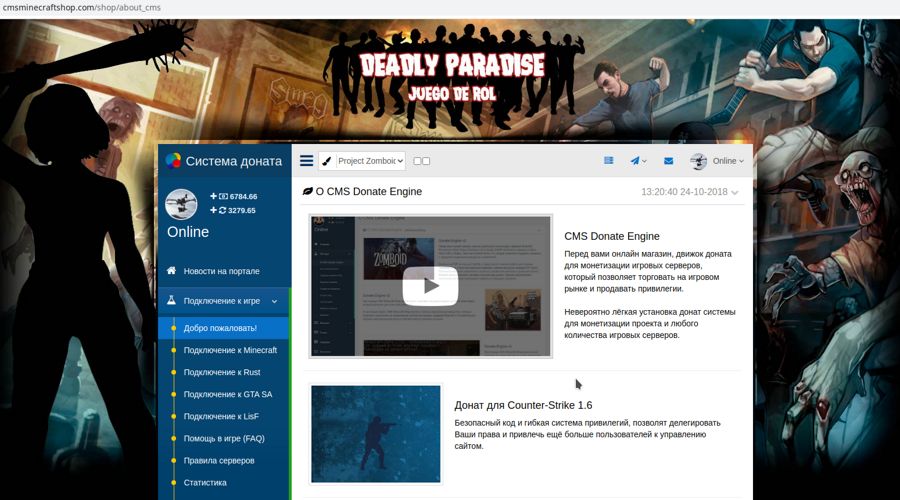Image resolution: width=900 pixels, height=500 pixels.
Task: Click the Counter-Strike 1.6 thumbnail image
Action: point(375,433)
